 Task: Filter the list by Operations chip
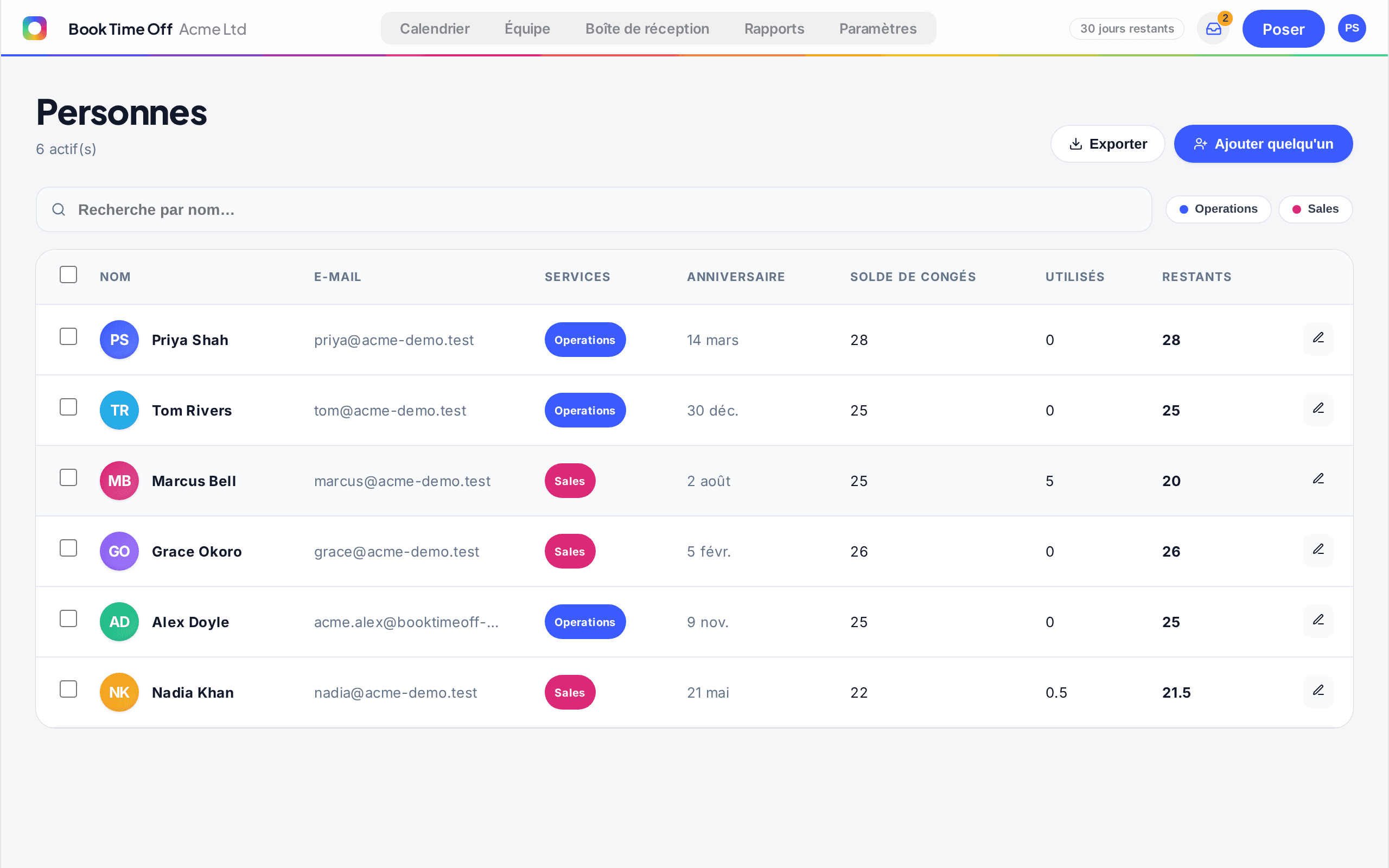(x=1218, y=209)
